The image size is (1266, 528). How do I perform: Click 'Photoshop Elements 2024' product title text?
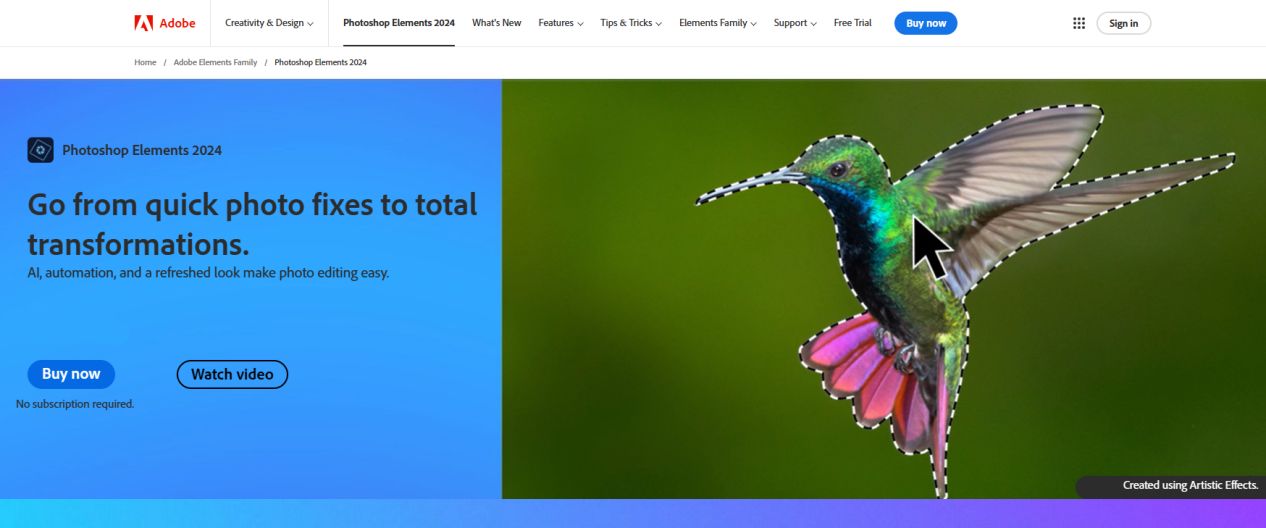pos(142,150)
